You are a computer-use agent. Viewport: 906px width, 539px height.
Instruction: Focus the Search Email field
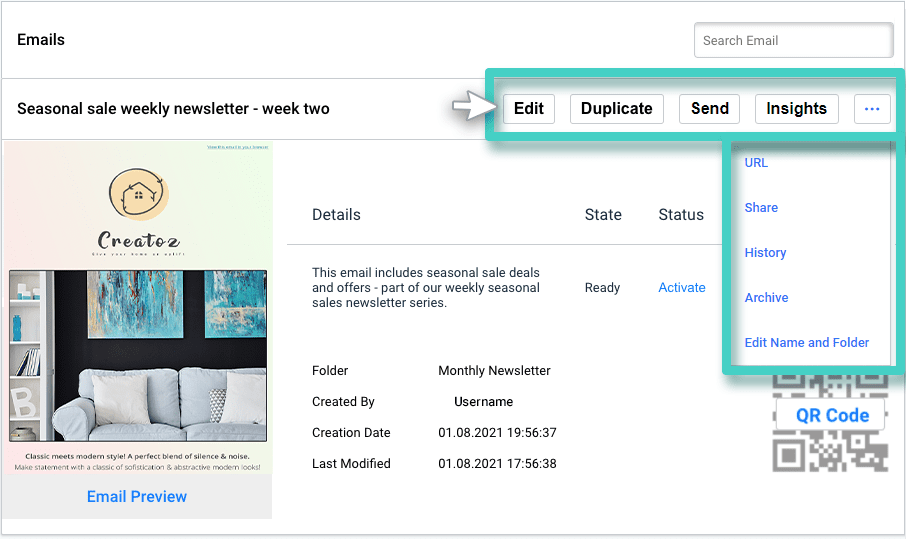coord(793,41)
